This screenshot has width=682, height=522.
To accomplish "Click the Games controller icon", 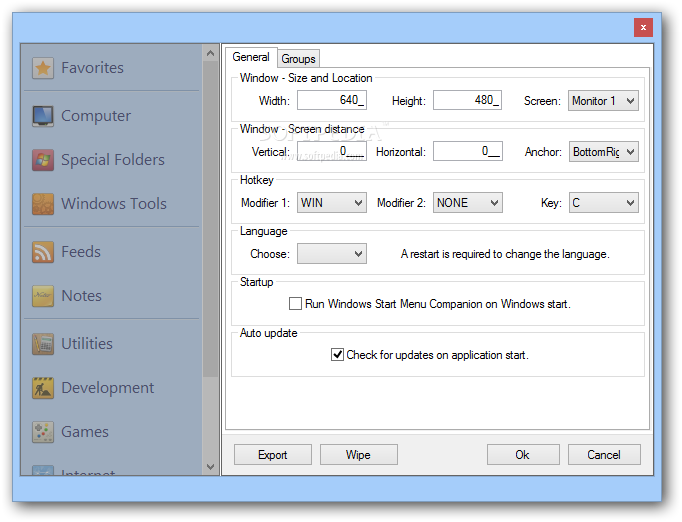I will click(43, 432).
